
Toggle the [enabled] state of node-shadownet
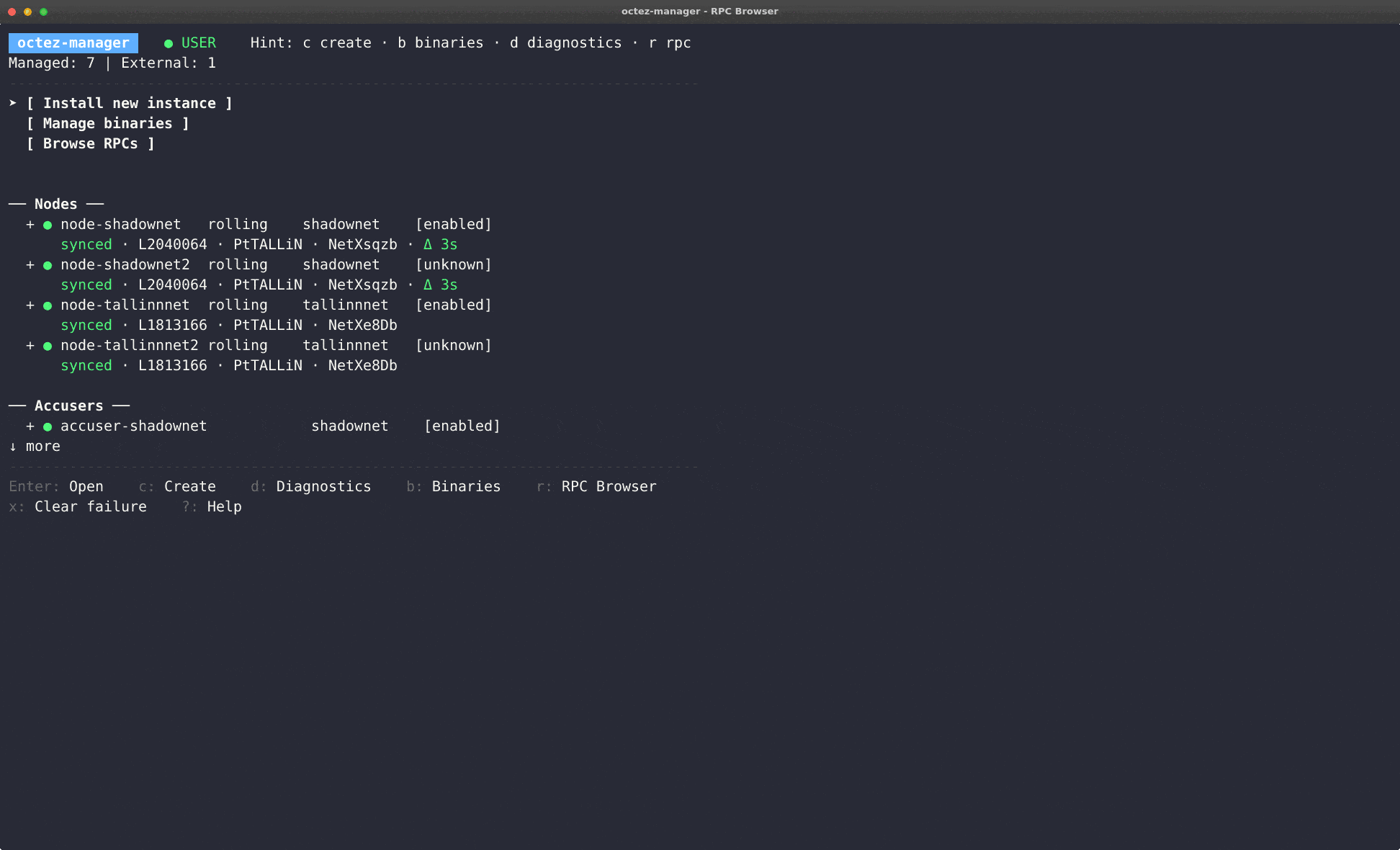[454, 224]
